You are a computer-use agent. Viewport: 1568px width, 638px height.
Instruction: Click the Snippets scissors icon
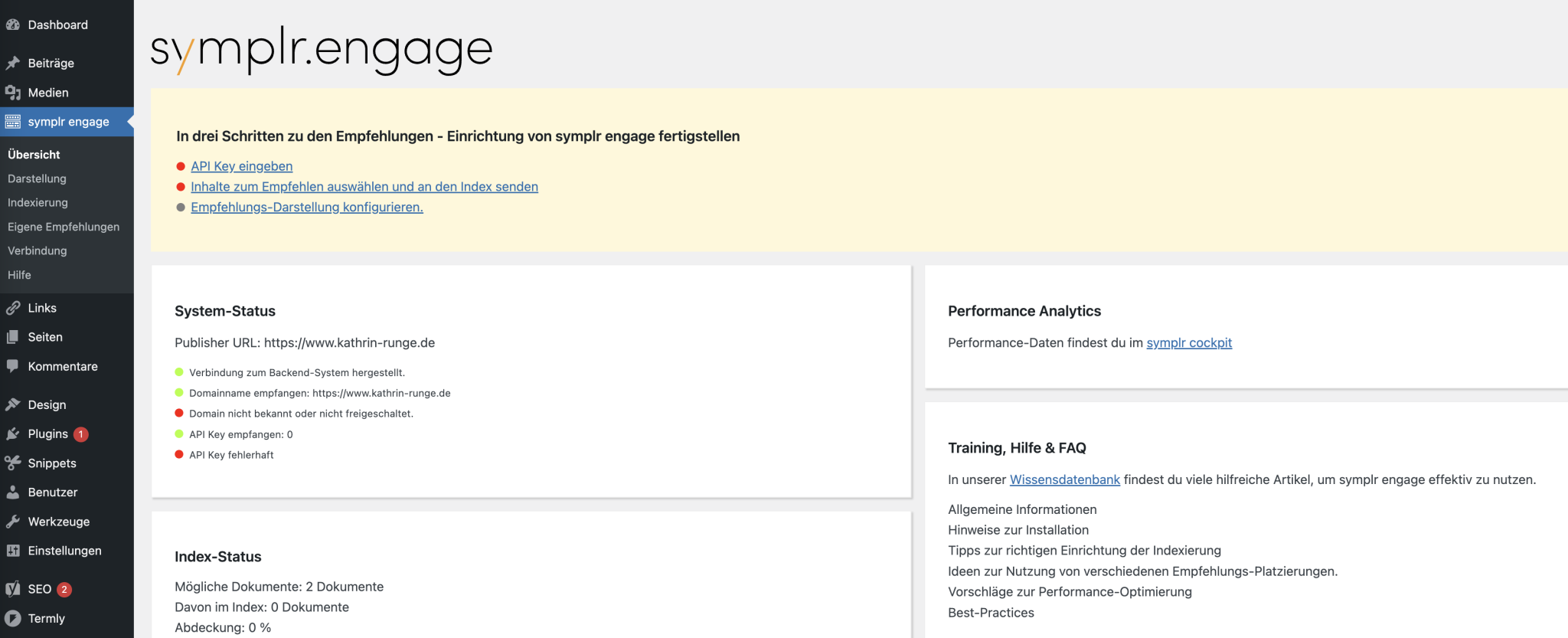12,463
